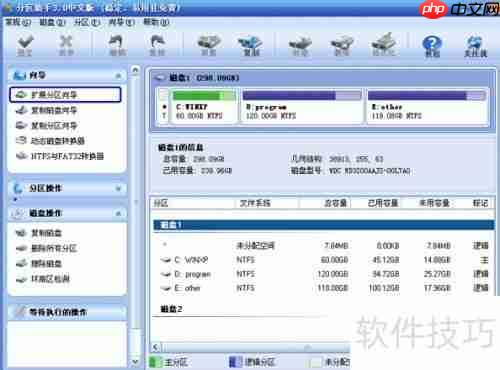Click the blue 逻辑分区 legend swatch
The height and width of the screenshot is (370, 500).
coord(235,362)
